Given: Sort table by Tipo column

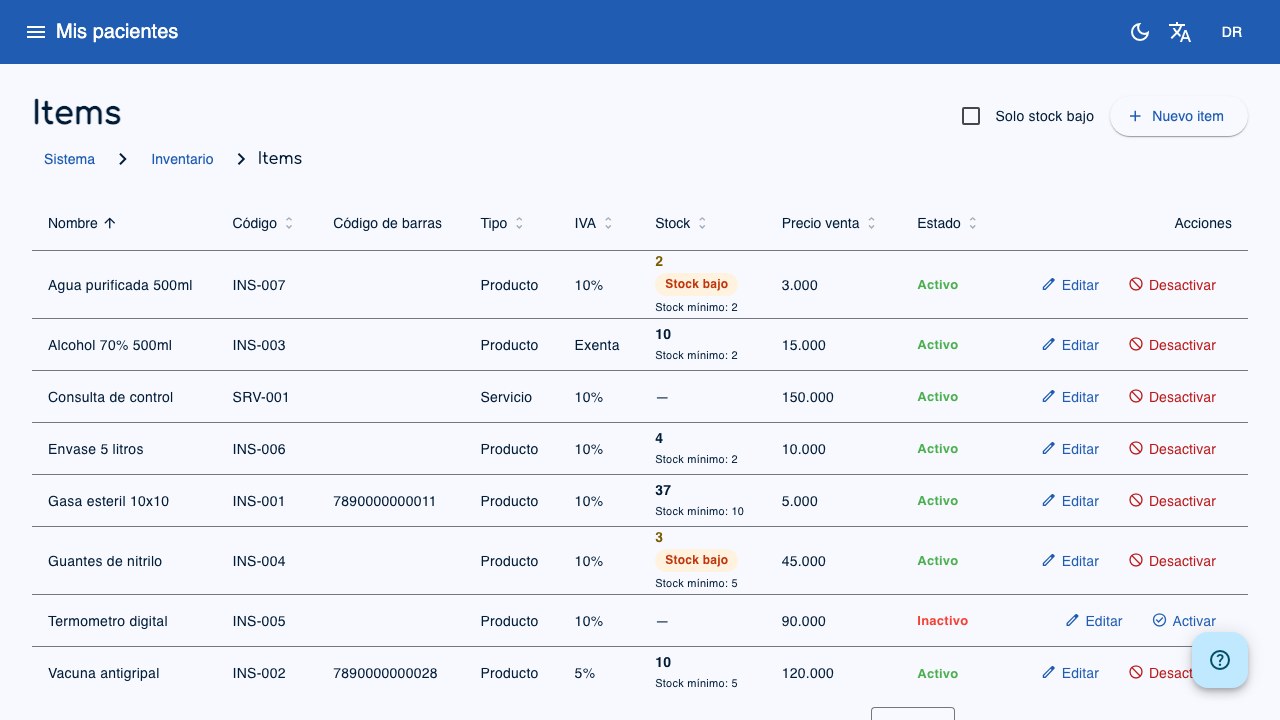Looking at the screenshot, I should pyautogui.click(x=502, y=223).
